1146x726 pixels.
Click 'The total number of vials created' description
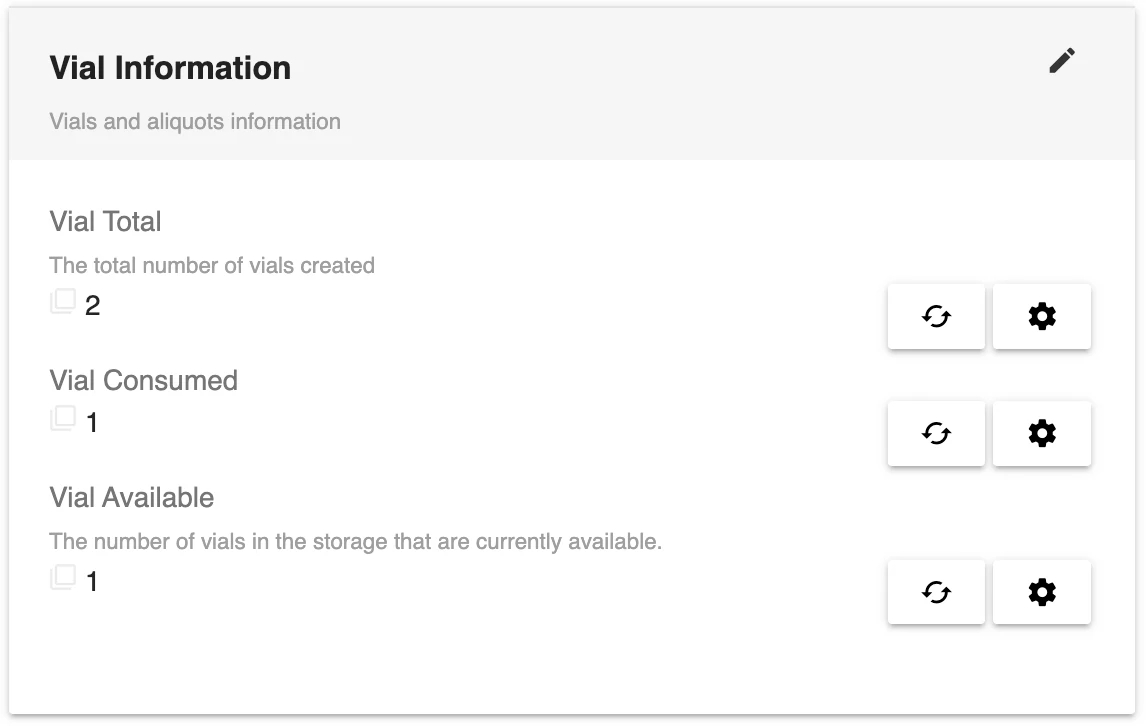212,266
